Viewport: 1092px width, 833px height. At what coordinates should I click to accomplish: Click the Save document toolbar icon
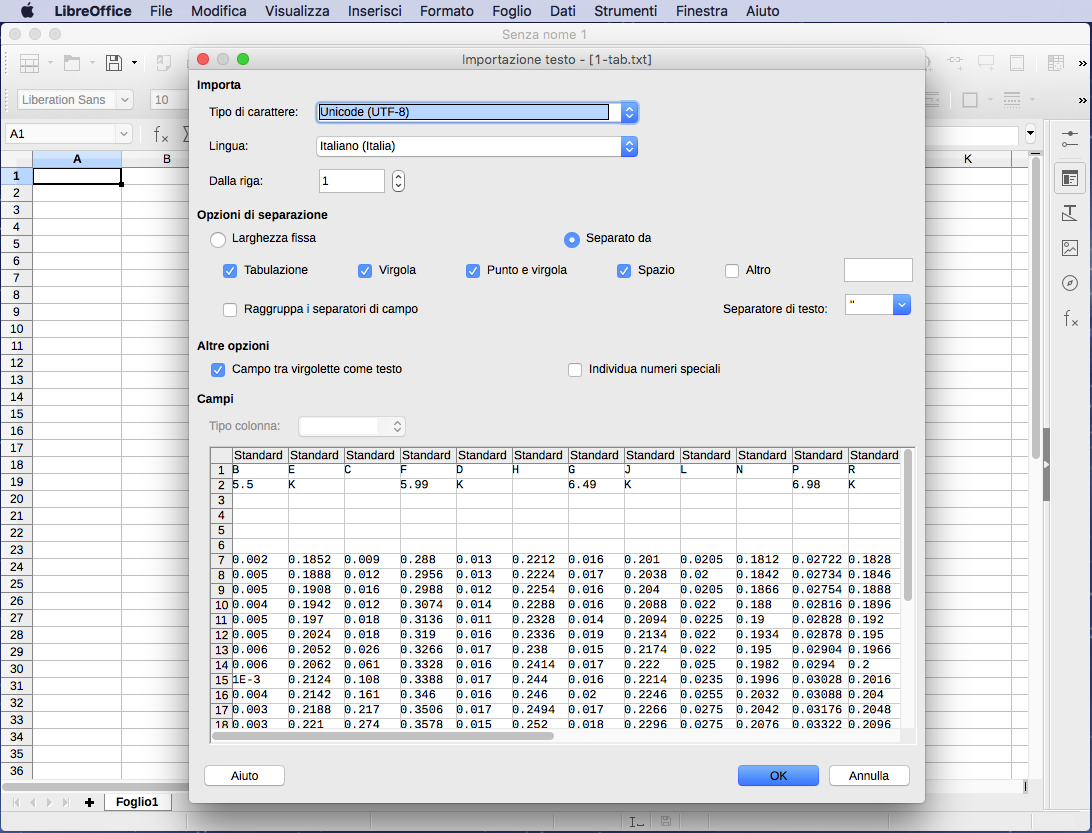[114, 63]
